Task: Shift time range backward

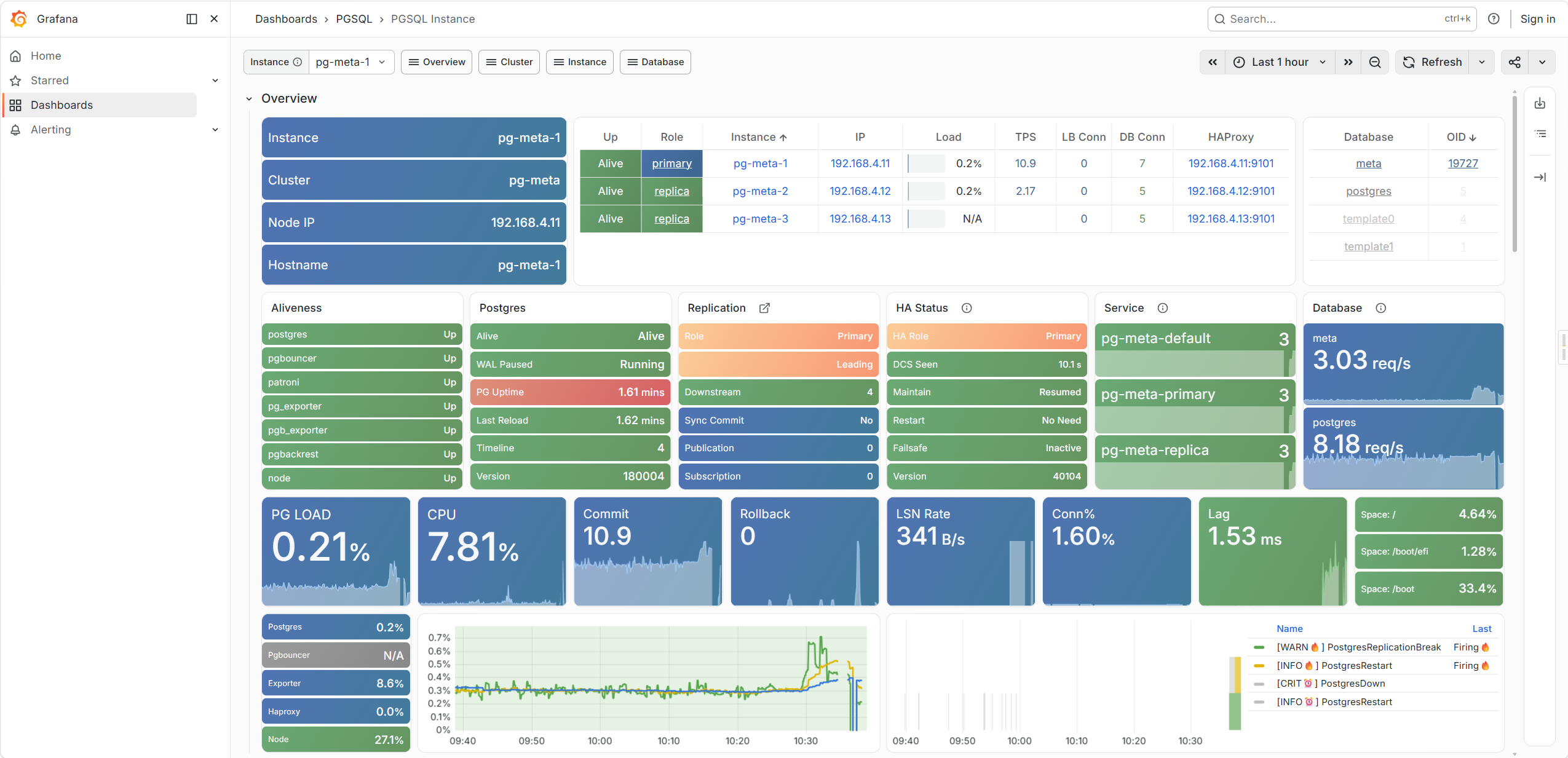Action: 1213,62
